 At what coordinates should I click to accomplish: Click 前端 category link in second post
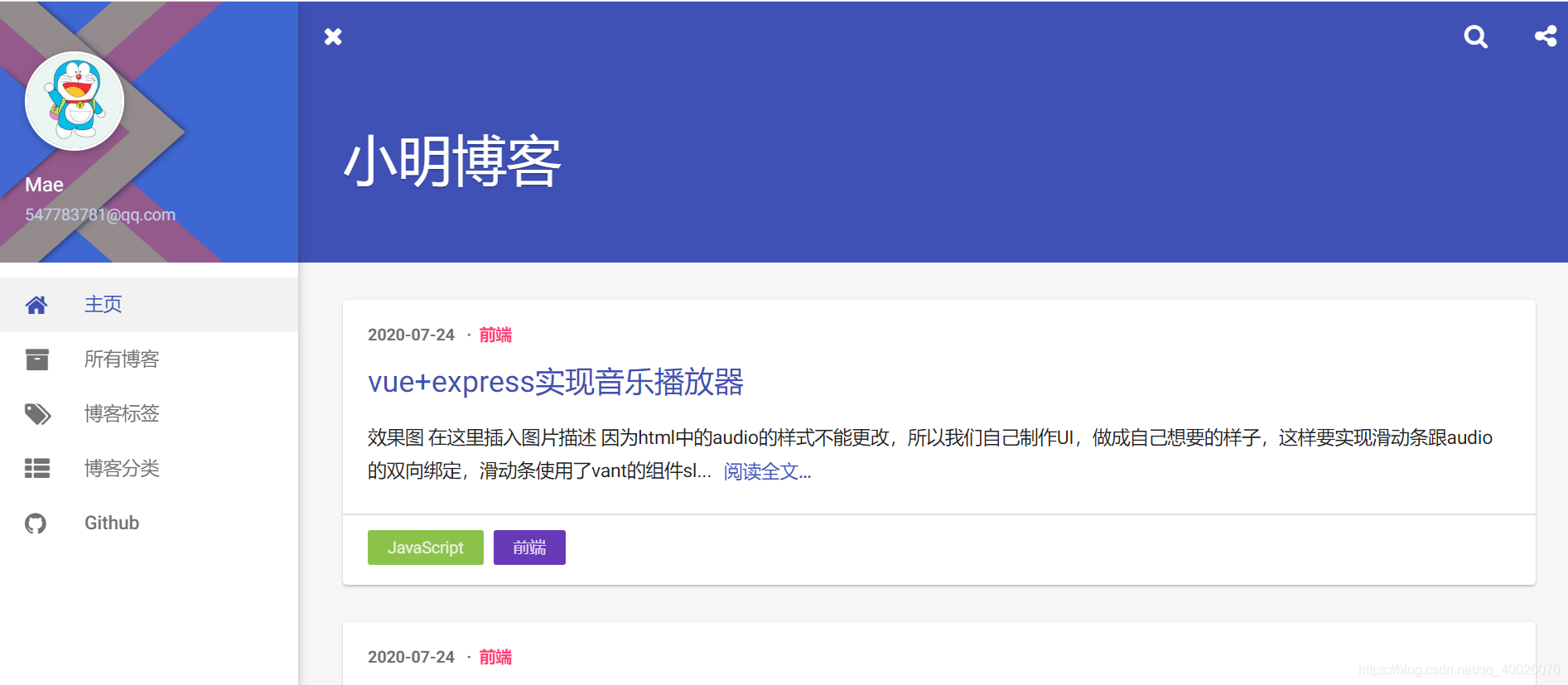[495, 657]
